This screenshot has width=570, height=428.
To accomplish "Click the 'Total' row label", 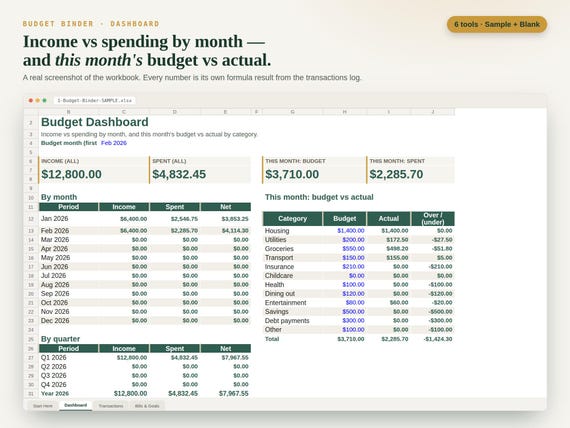I will (272, 339).
